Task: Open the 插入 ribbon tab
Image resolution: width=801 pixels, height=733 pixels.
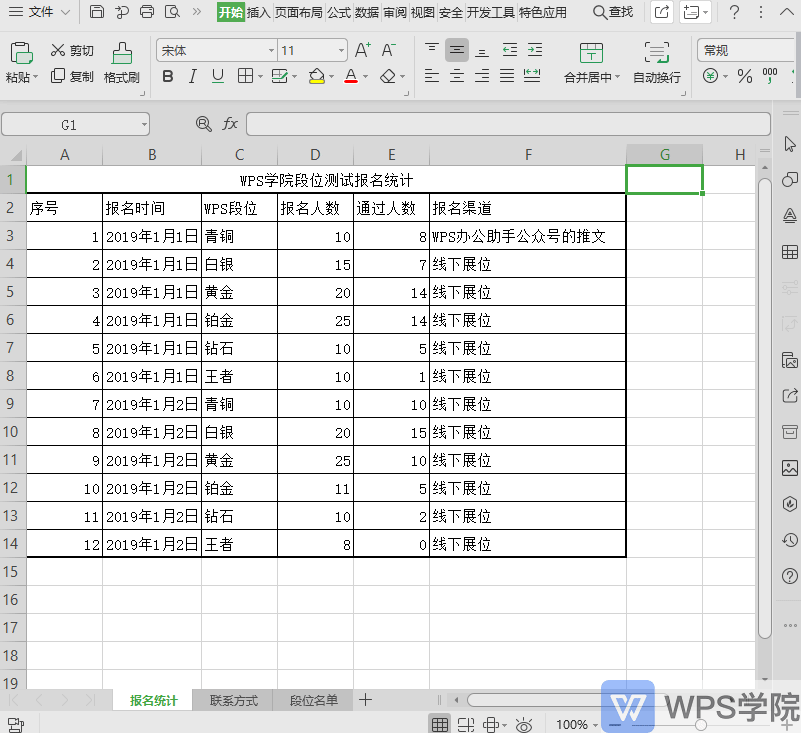Action: pyautogui.click(x=258, y=12)
